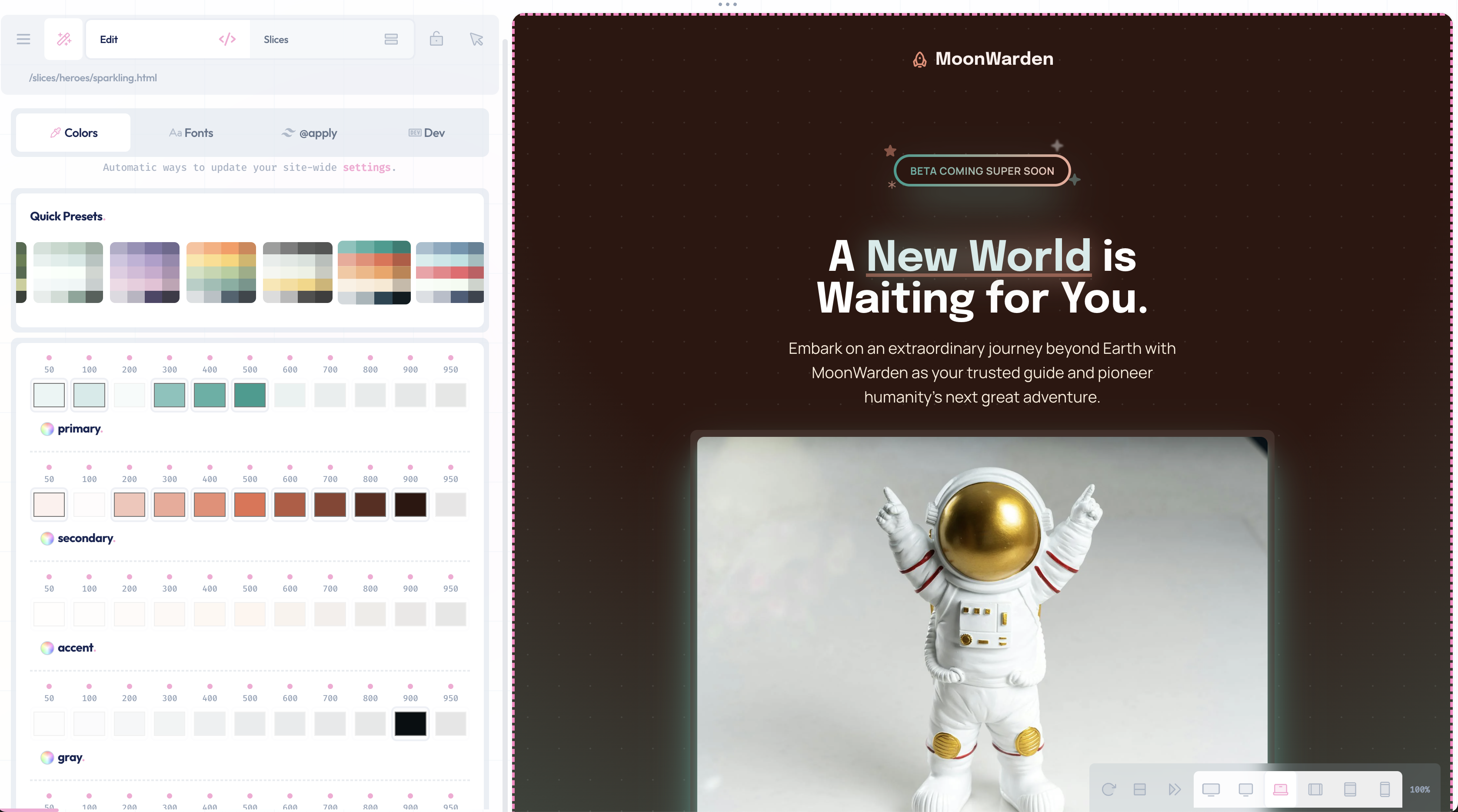This screenshot has height=812, width=1458.
Task: Select the cursor pointer tool icon
Action: pyautogui.click(x=476, y=39)
